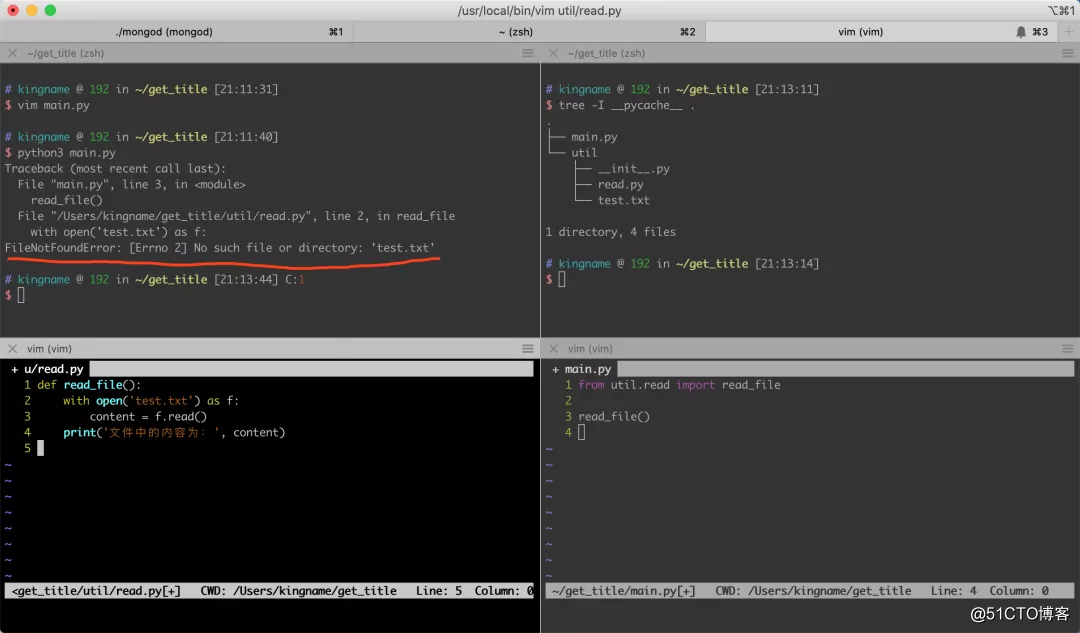Screen dimensions: 1080x633
Task: Click the green full-screen window button
Action: coord(51,11)
